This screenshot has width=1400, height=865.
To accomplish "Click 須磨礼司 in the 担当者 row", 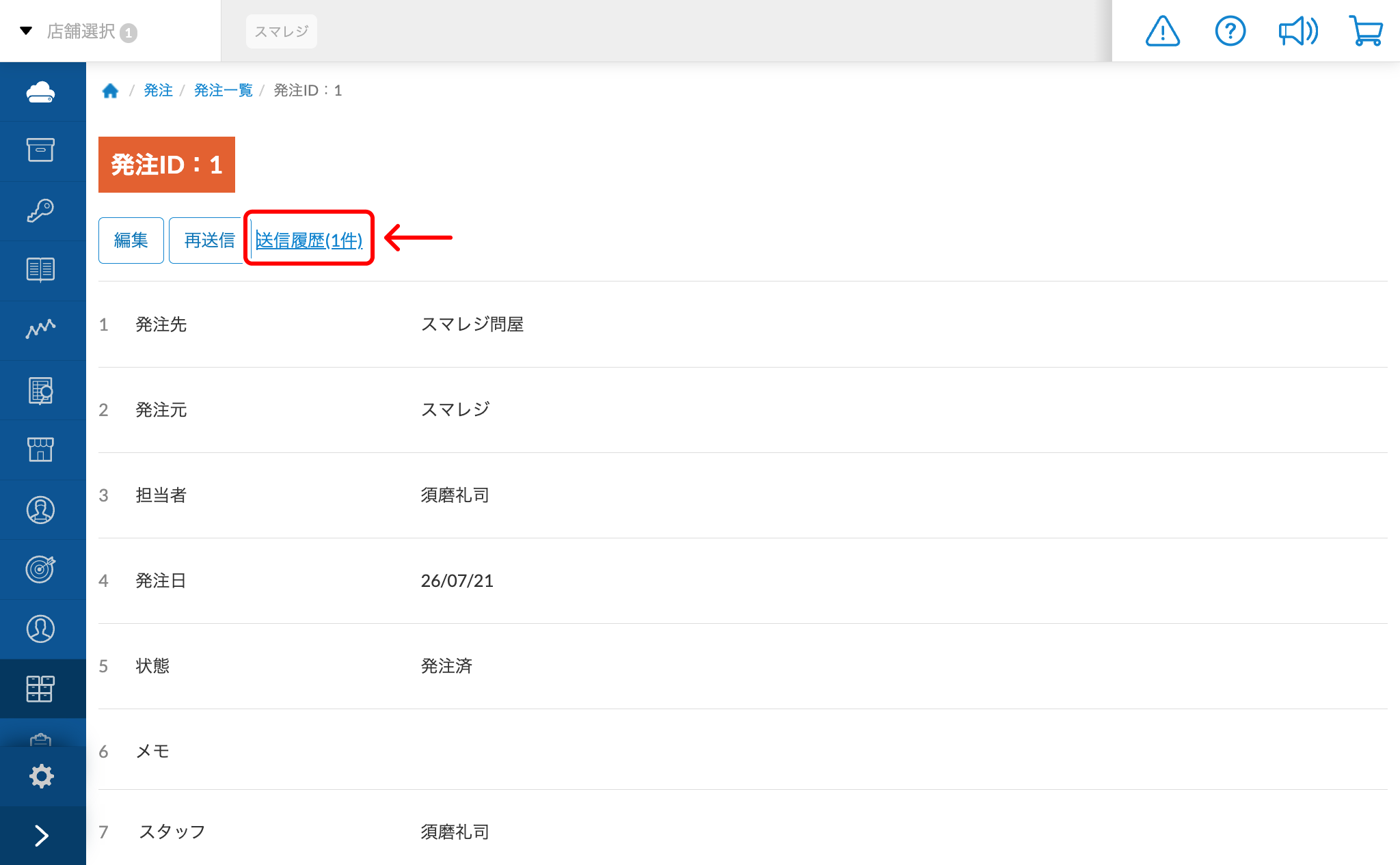I will 455,495.
